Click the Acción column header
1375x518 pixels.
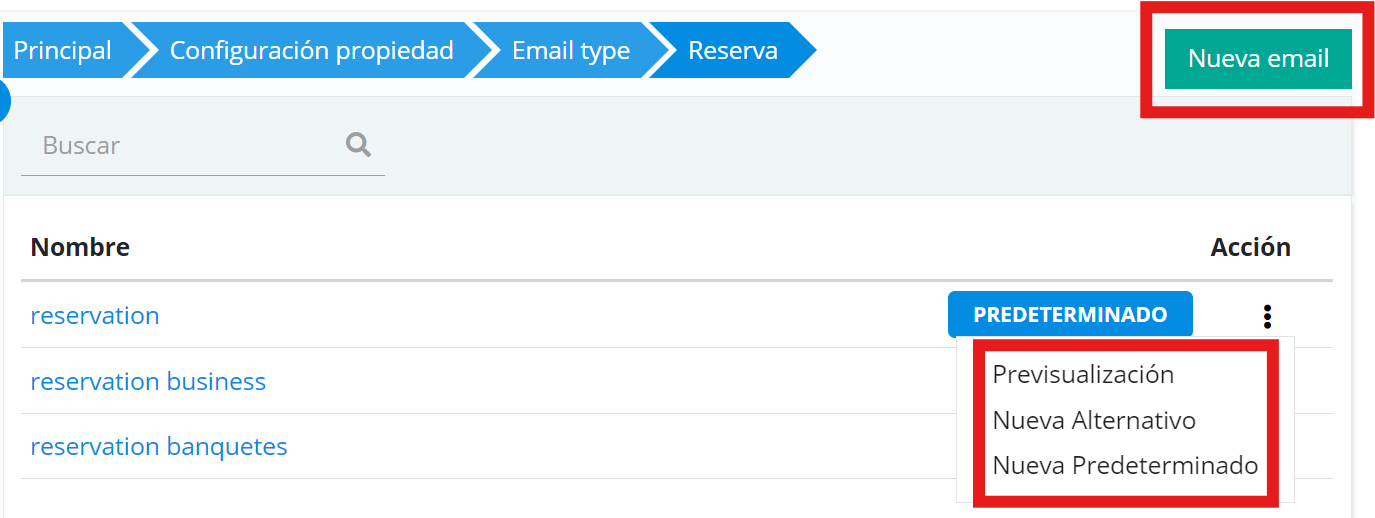(1250, 247)
